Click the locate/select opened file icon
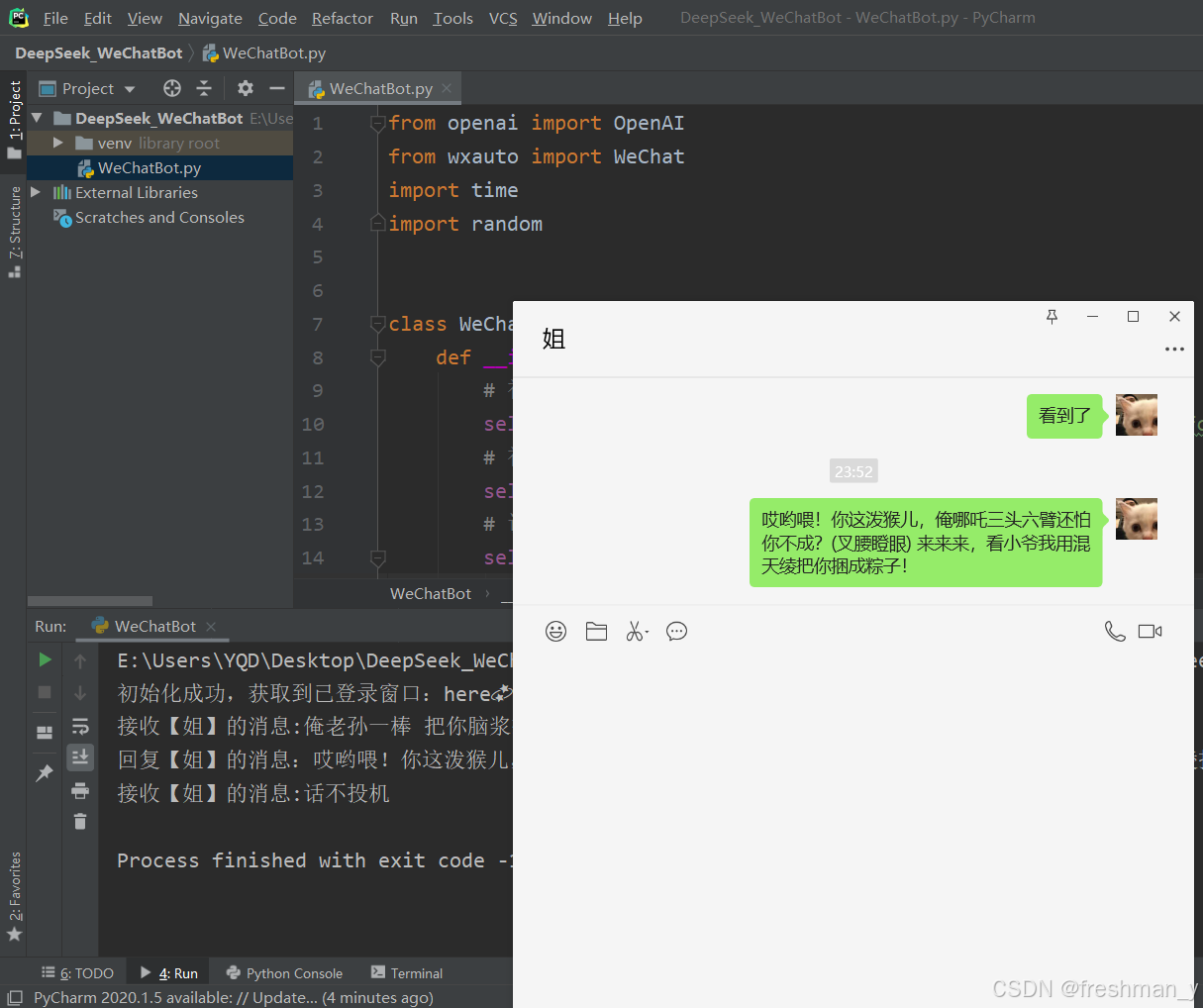 click(x=172, y=88)
